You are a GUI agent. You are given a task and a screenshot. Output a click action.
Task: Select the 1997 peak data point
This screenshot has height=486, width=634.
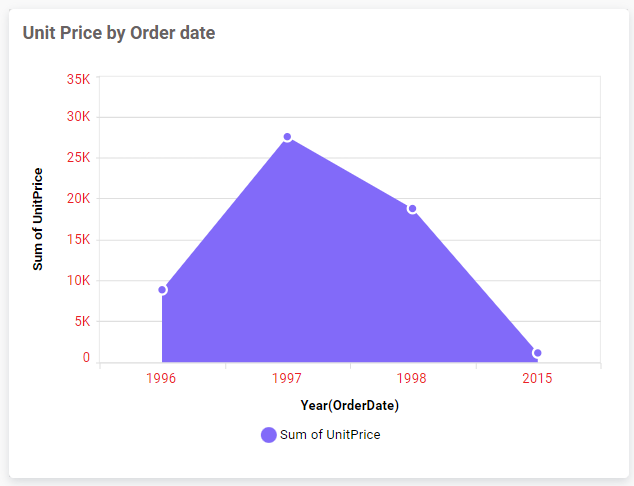[287, 137]
